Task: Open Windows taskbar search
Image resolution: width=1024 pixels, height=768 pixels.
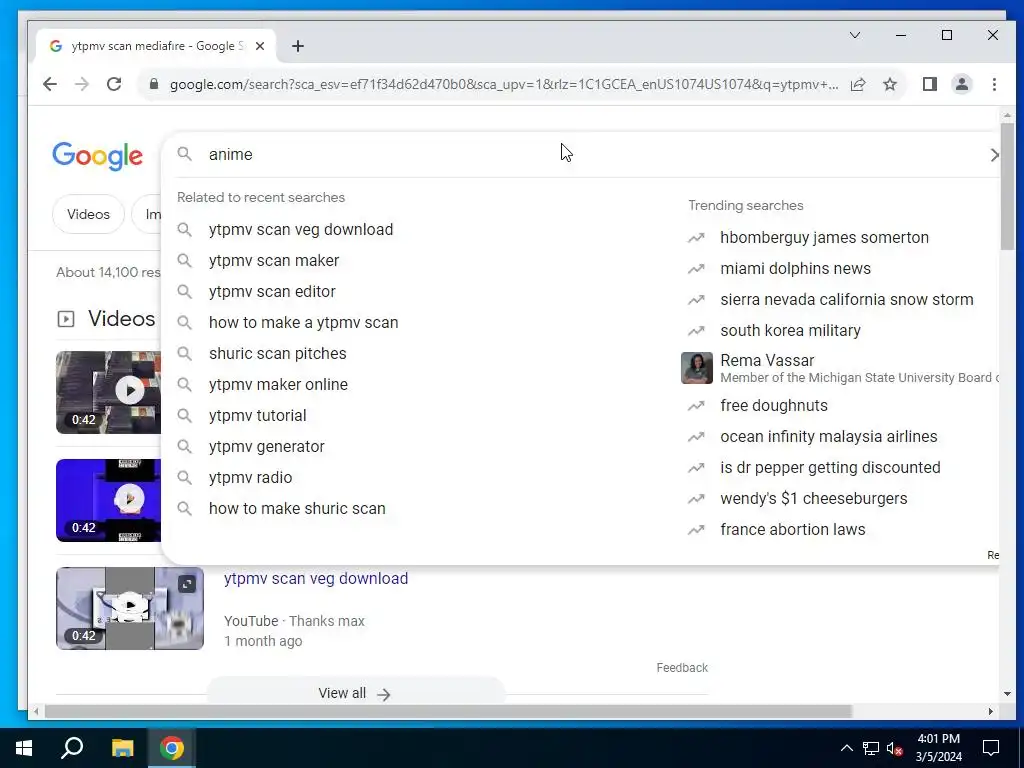Action: click(x=72, y=748)
